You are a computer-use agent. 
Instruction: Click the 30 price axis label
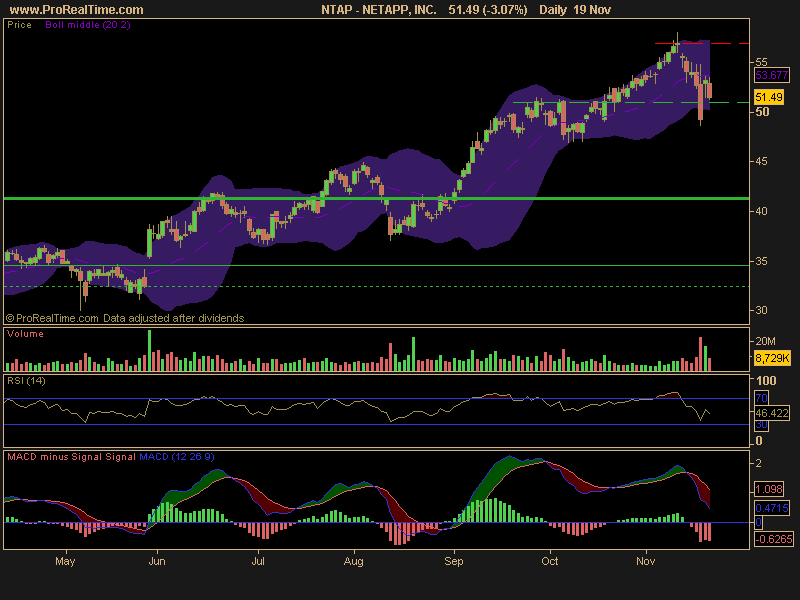coord(761,310)
